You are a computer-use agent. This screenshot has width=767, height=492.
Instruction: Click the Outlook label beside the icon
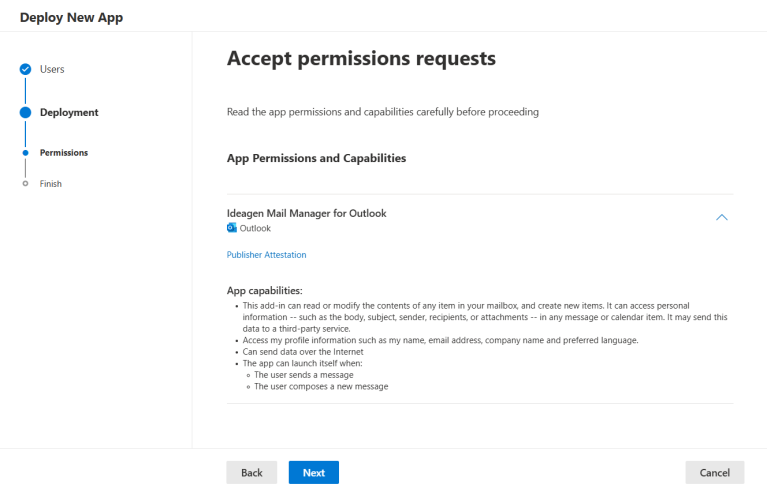click(255, 228)
